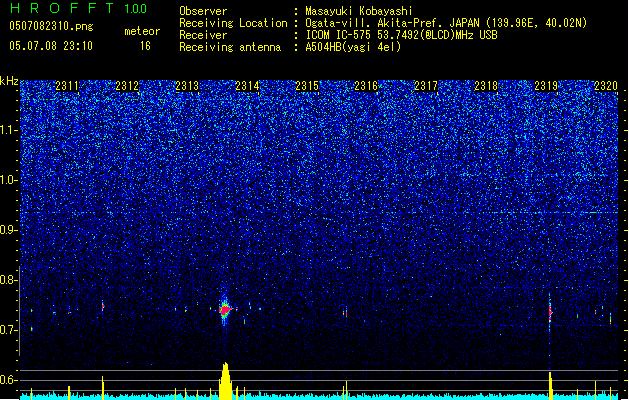Screen dimensions: 629x400
Task: Click the 1.1 kHz axis label
Action: (x=9, y=130)
